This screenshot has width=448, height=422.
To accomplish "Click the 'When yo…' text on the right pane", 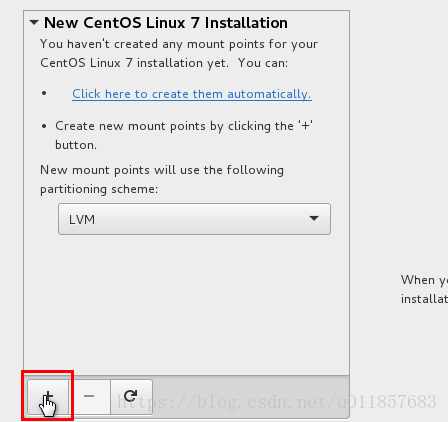I will pyautogui.click(x=424, y=280).
